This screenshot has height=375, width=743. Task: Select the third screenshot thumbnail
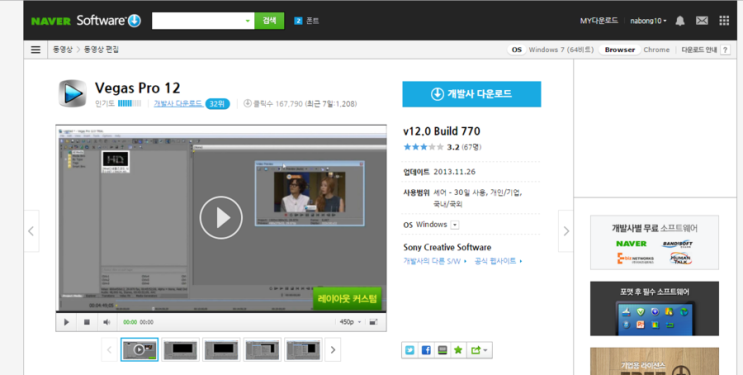(x=221, y=350)
